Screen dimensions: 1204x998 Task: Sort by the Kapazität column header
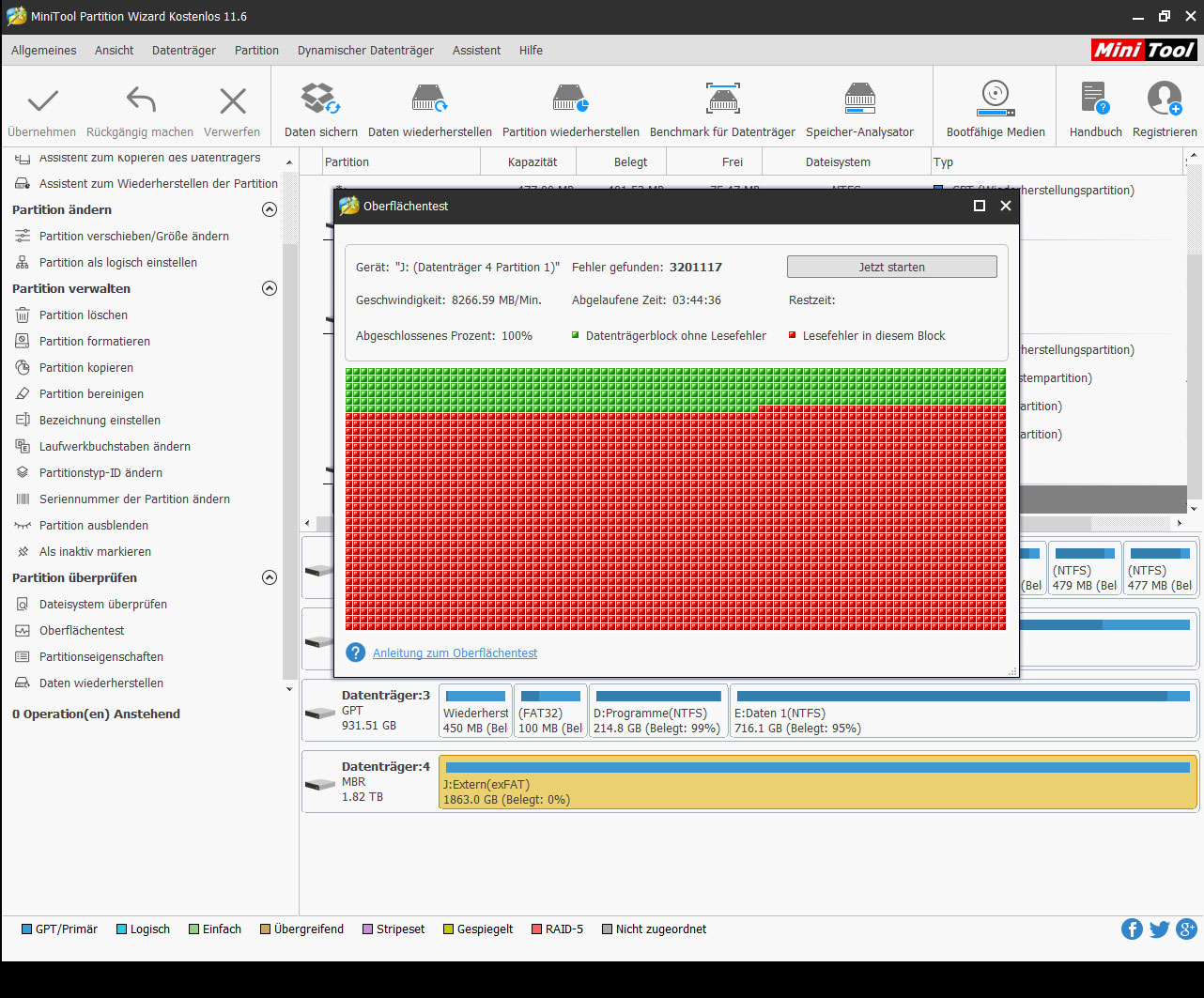click(x=533, y=162)
